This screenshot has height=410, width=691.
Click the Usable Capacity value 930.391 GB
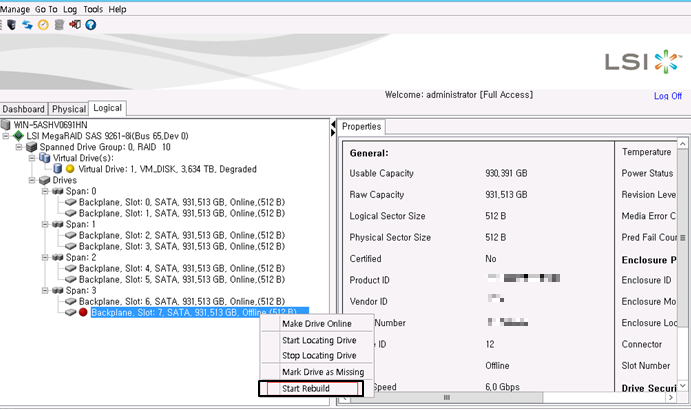[x=506, y=173]
